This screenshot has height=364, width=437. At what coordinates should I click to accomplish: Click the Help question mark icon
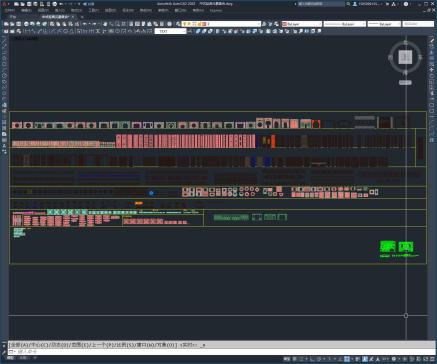pos(406,4)
